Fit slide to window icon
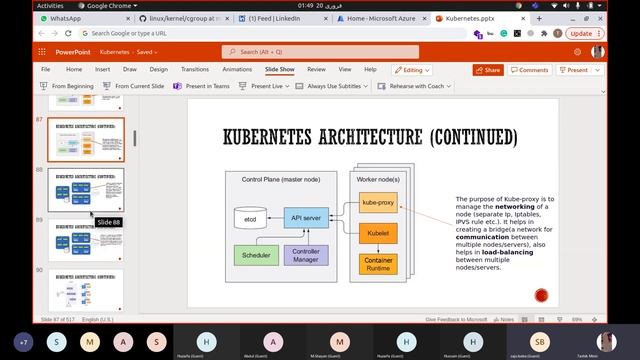Viewport: 640px width, 360px height. (x=594, y=319)
